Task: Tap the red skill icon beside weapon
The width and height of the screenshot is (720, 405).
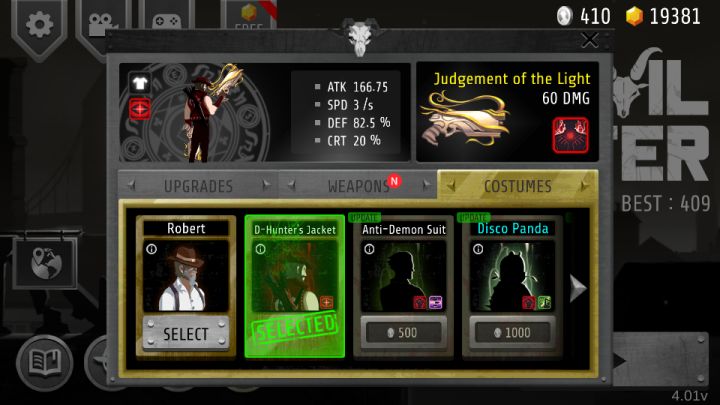Action: click(x=570, y=135)
